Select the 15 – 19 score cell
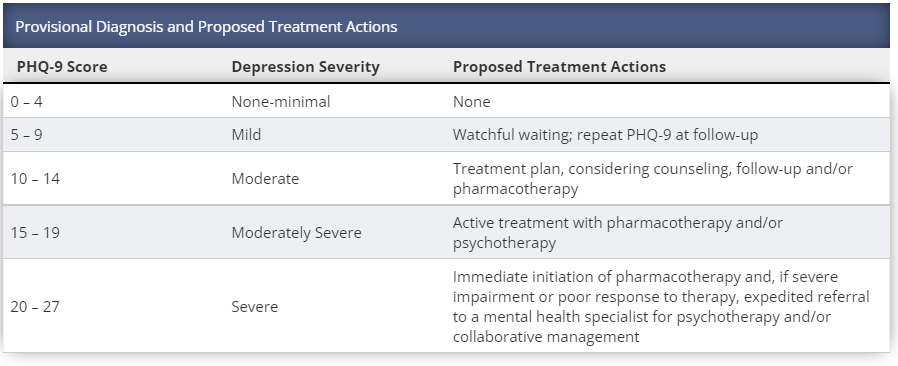 (35, 233)
